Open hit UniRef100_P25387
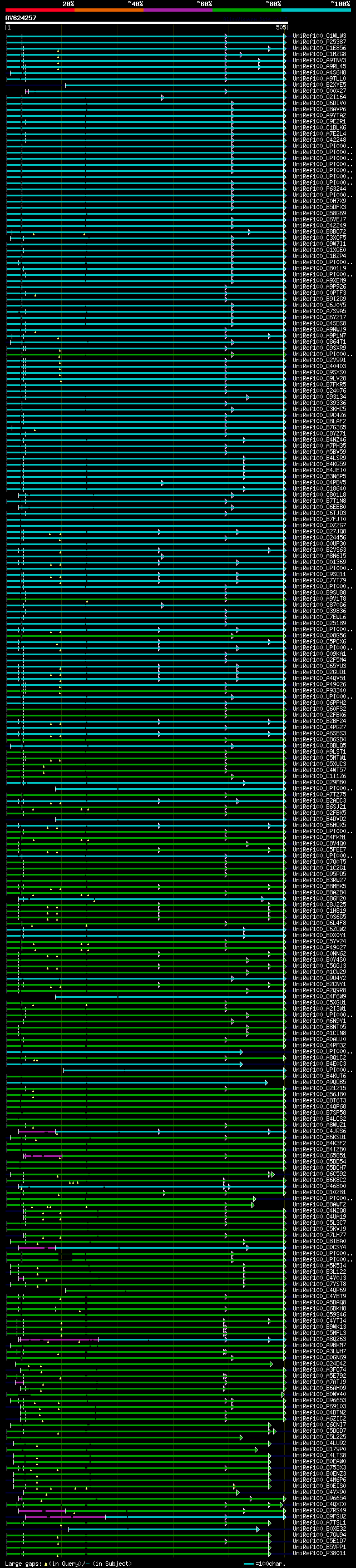The image size is (356, 1568). pyautogui.click(x=319, y=42)
